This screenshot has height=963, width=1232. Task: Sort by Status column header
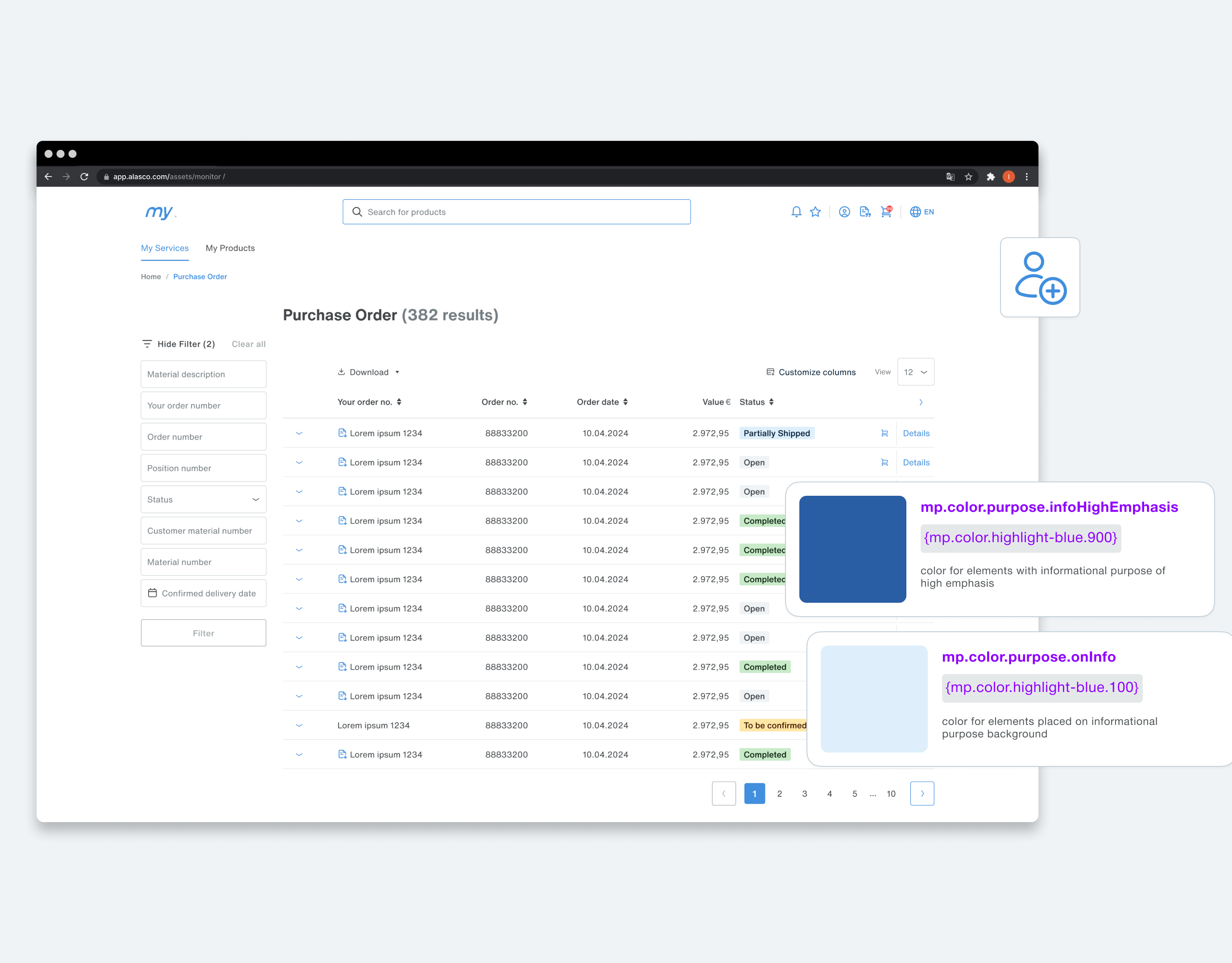757,402
